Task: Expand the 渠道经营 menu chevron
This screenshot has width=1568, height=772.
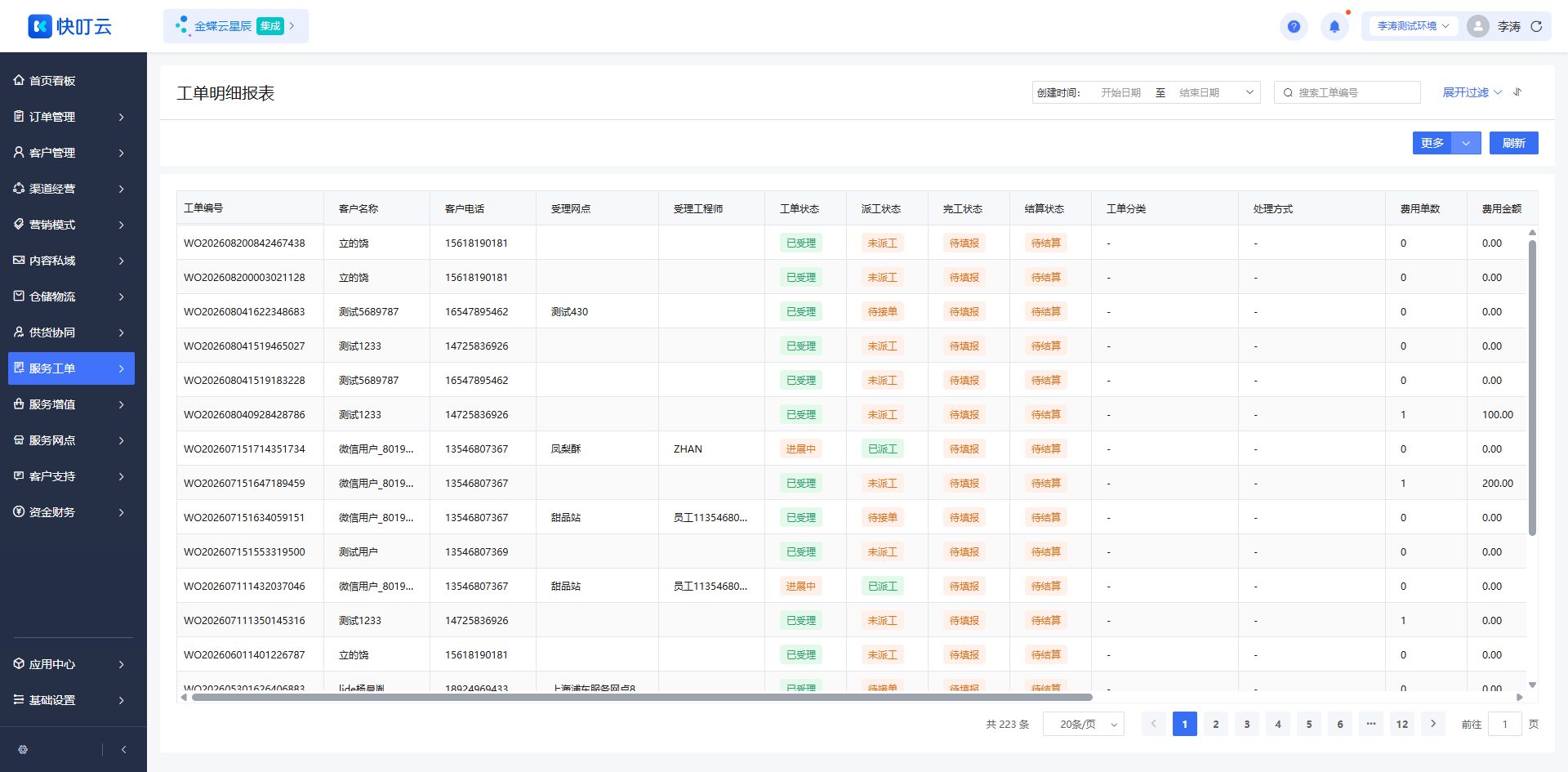Action: [121, 189]
